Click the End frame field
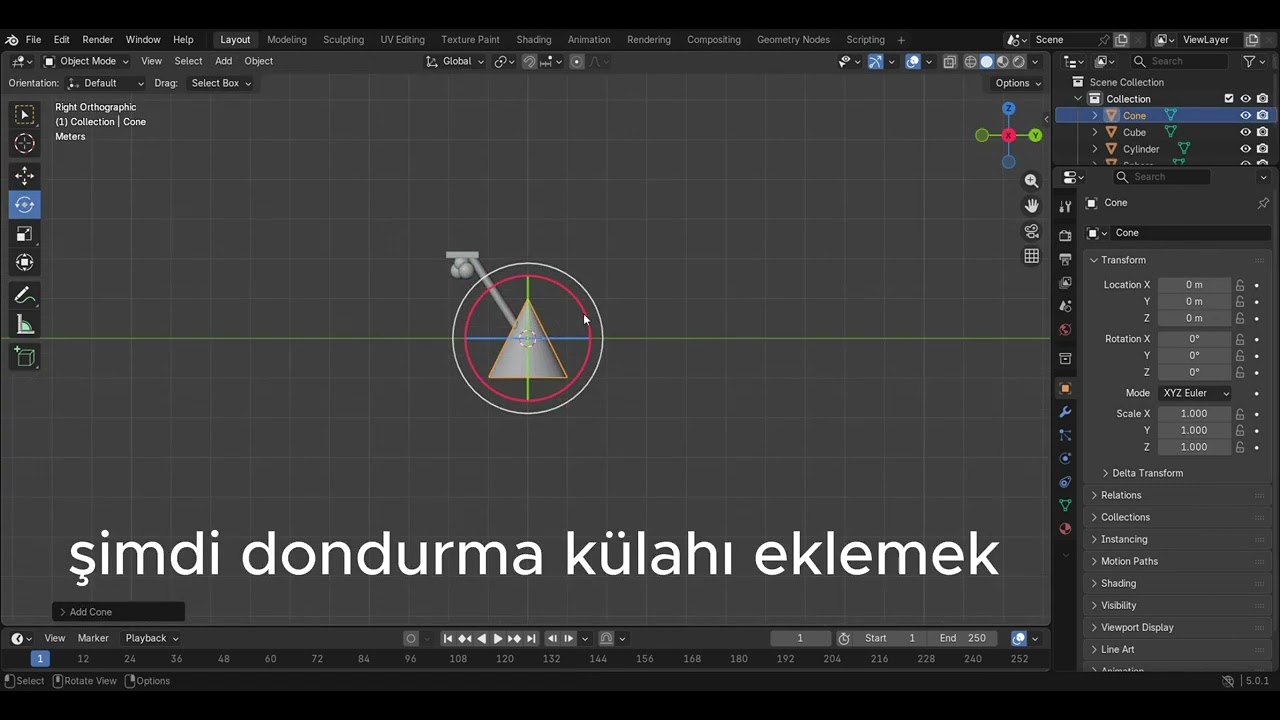1280x720 pixels. [963, 638]
